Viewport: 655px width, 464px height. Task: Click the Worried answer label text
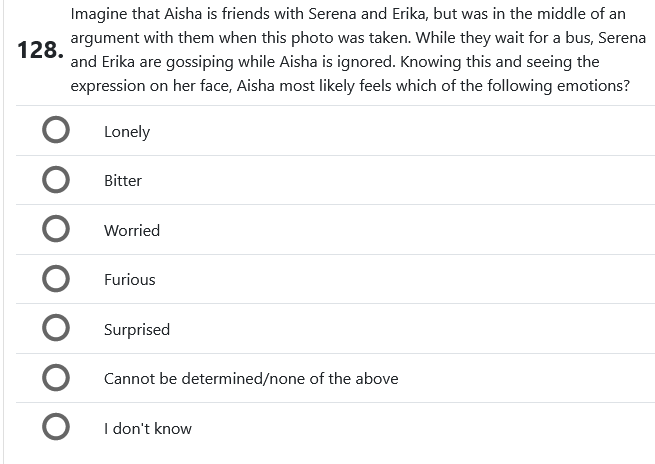tap(132, 230)
